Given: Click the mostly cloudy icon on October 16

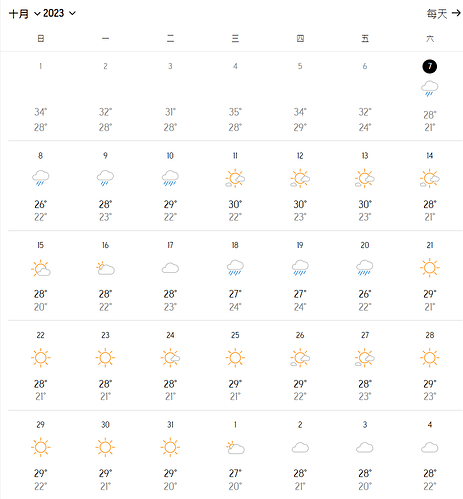Looking at the screenshot, I should point(105,268).
